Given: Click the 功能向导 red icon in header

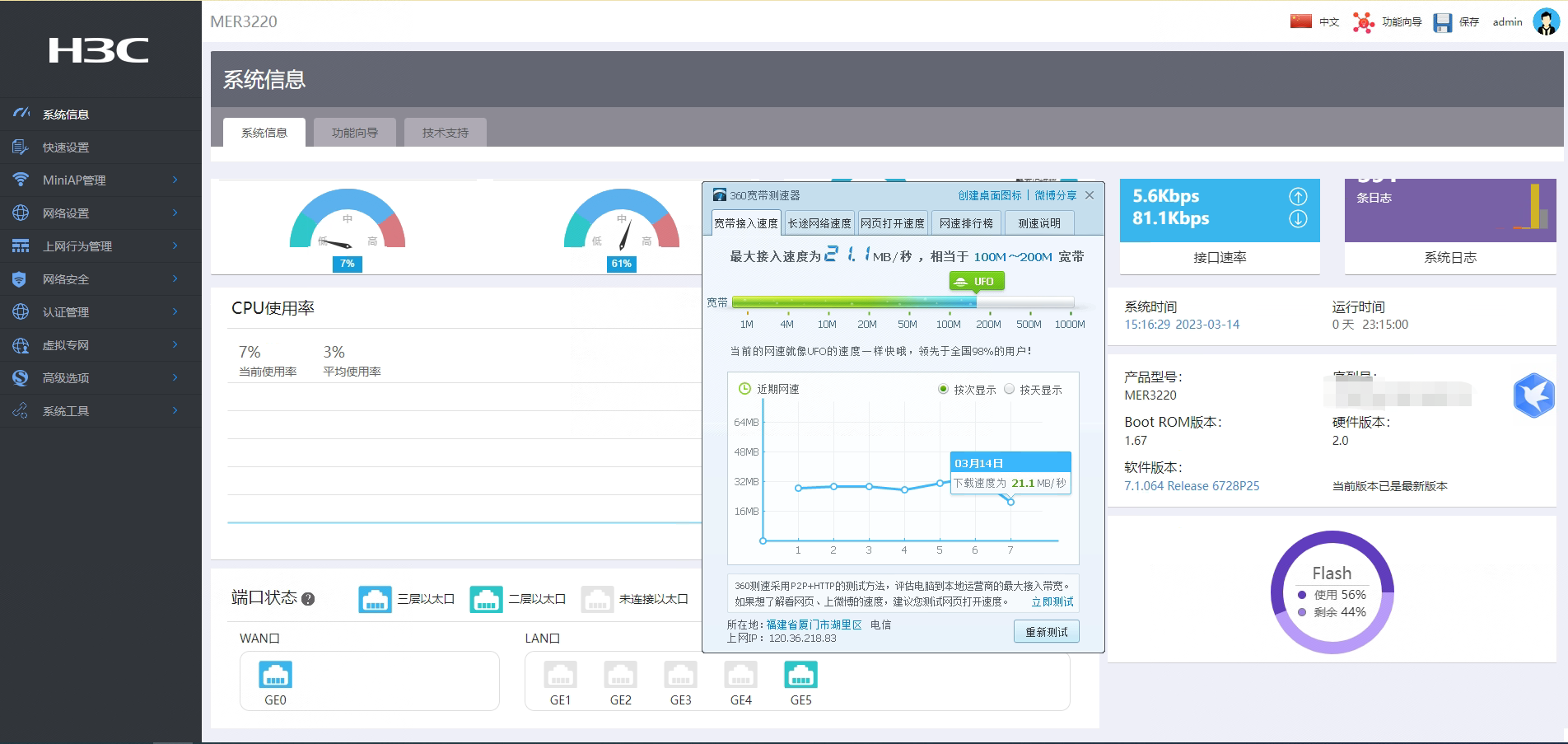Looking at the screenshot, I should (x=1364, y=22).
